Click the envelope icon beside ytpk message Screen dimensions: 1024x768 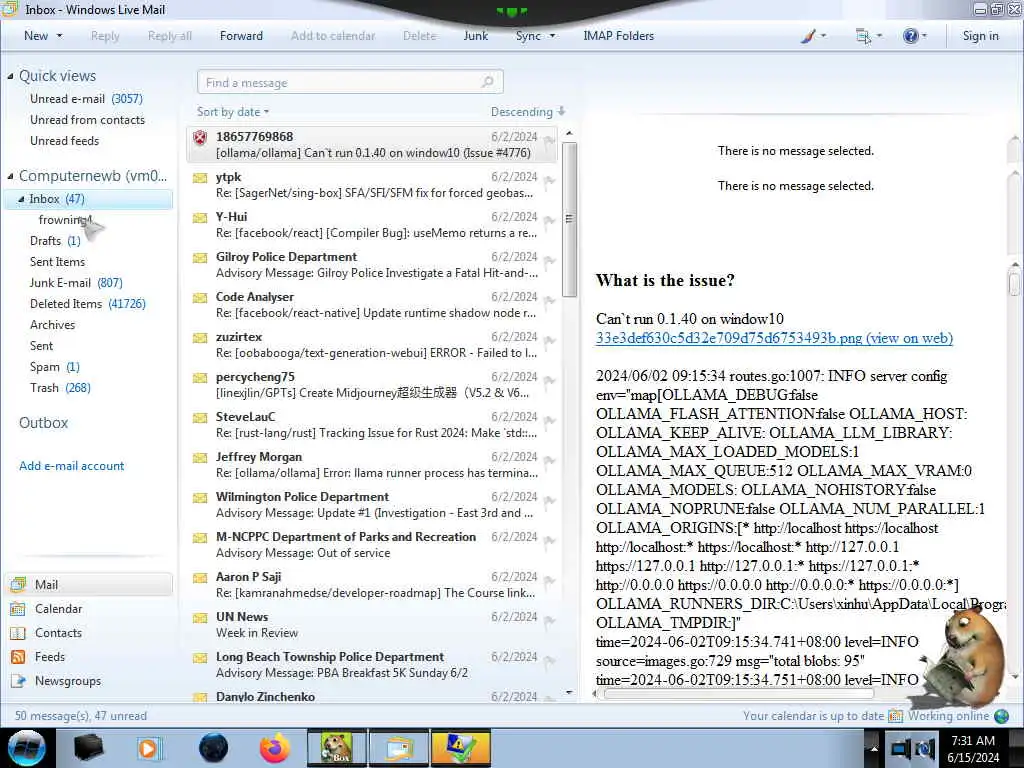click(200, 178)
